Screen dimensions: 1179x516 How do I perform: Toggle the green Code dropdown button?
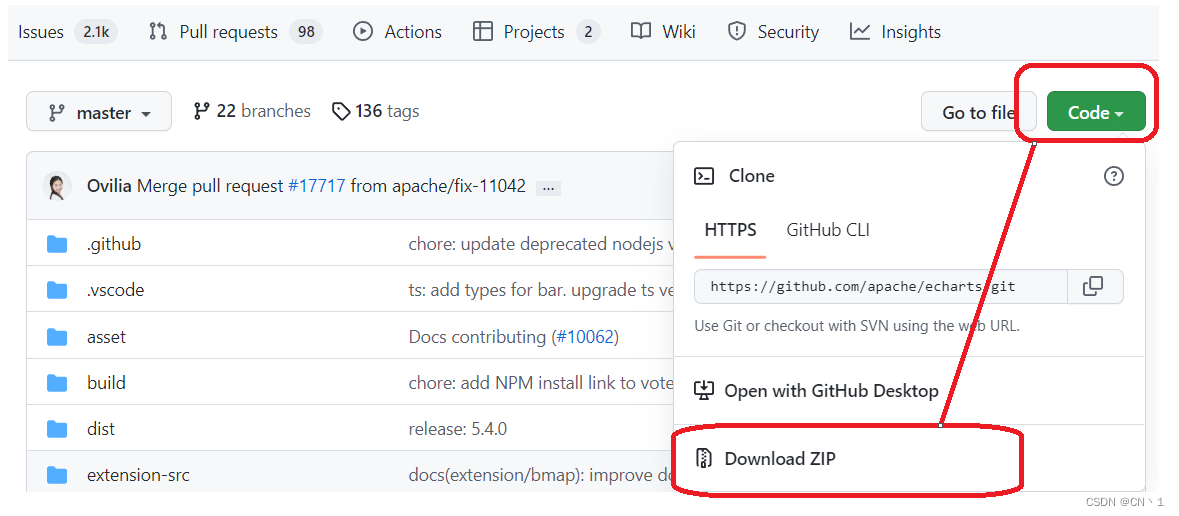pyautogui.click(x=1096, y=112)
